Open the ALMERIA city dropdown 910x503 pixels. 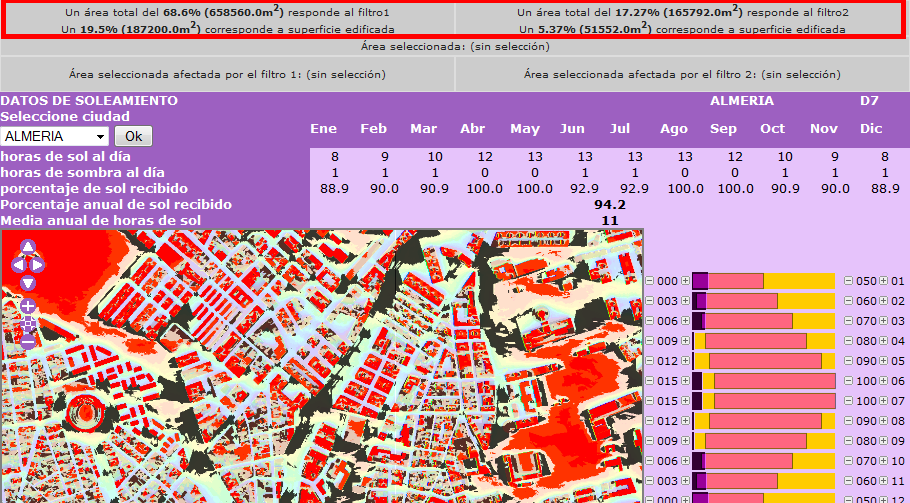[x=55, y=136]
